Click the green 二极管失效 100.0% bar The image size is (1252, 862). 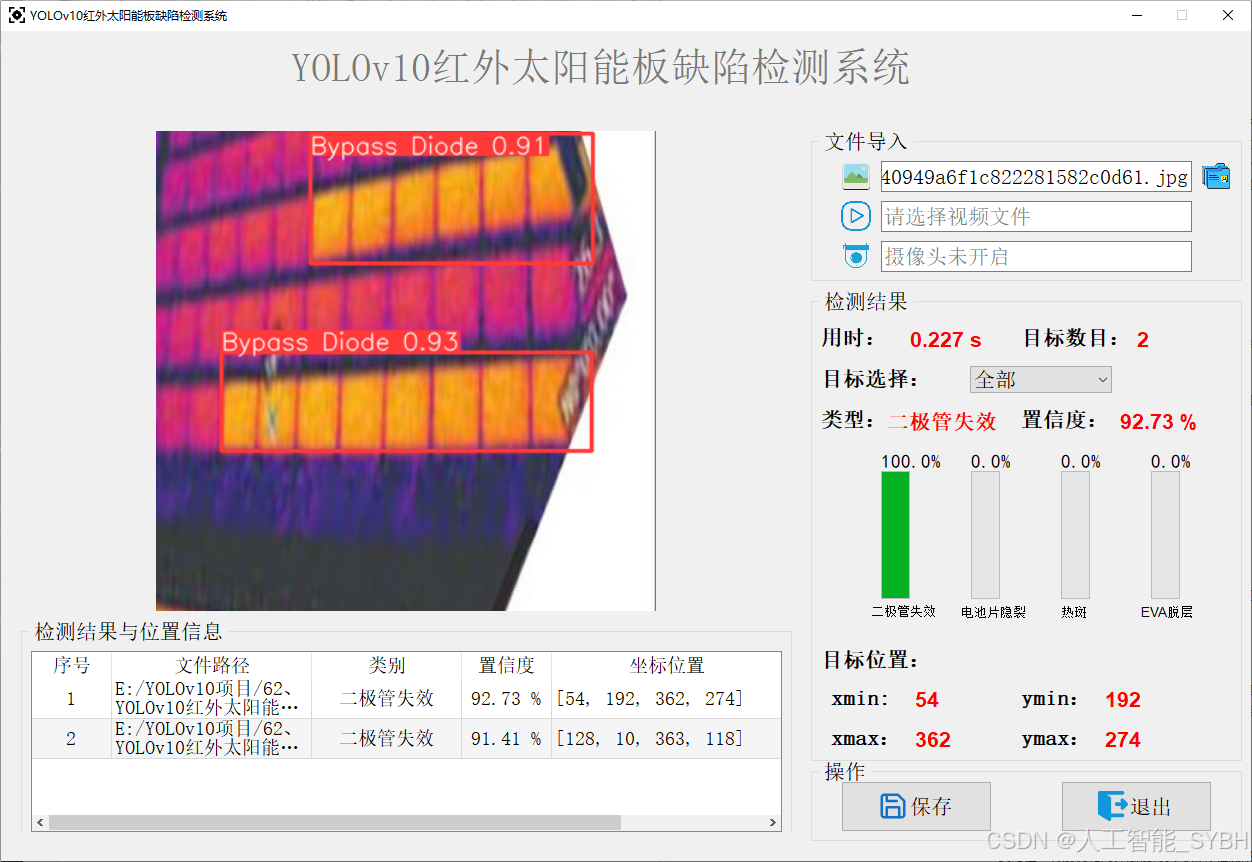pos(895,535)
